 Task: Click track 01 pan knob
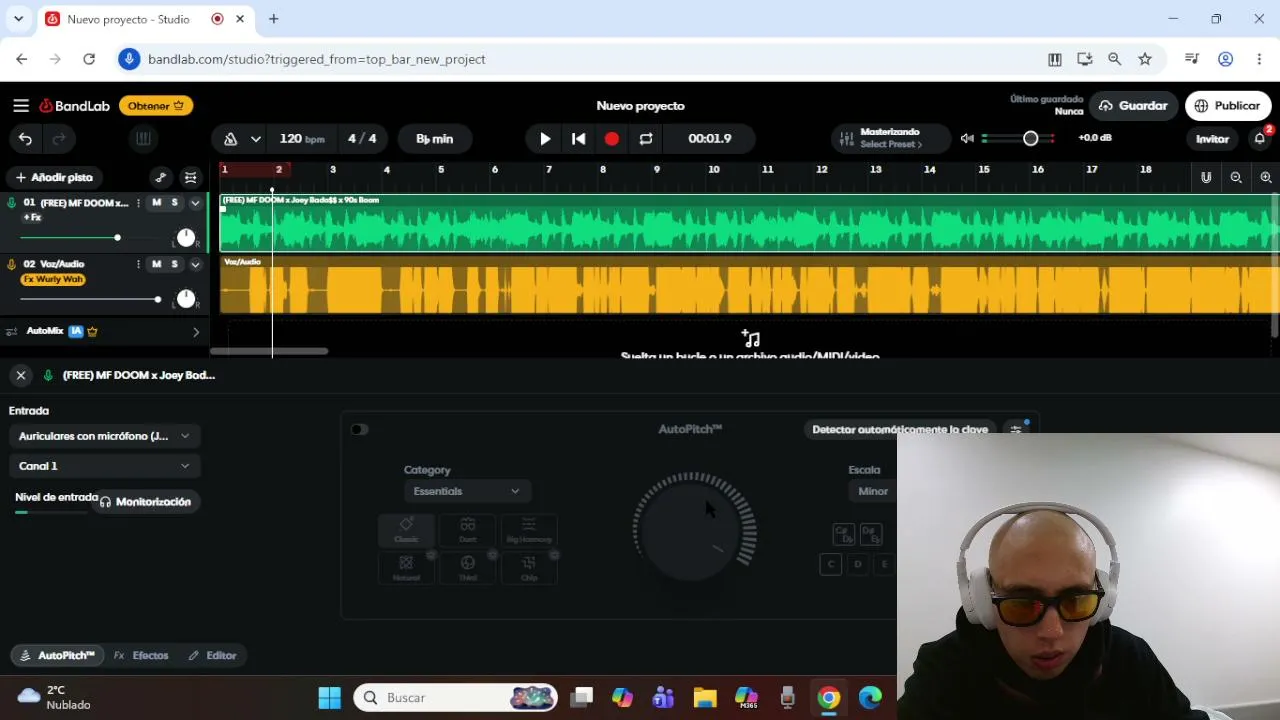pos(186,238)
